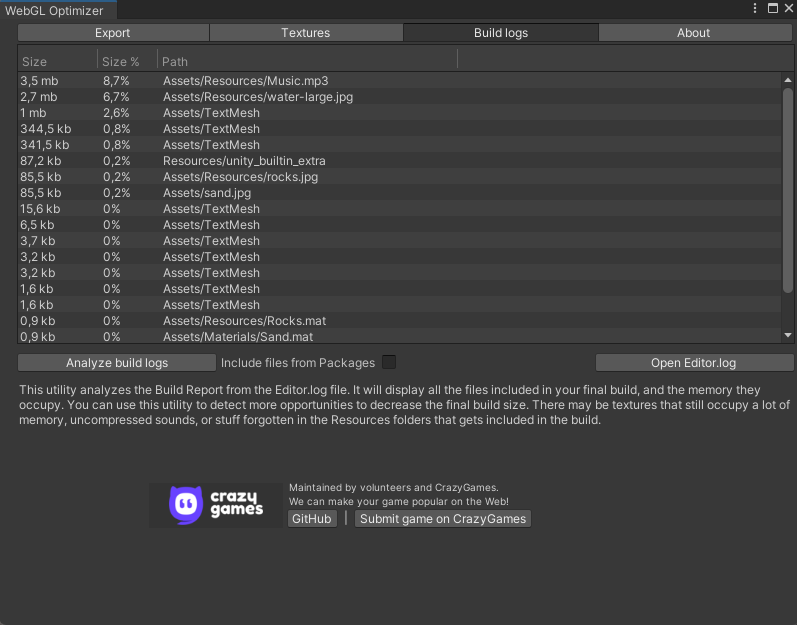This screenshot has width=797, height=625.
Task: Open Editor.log file button
Action: coord(694,363)
